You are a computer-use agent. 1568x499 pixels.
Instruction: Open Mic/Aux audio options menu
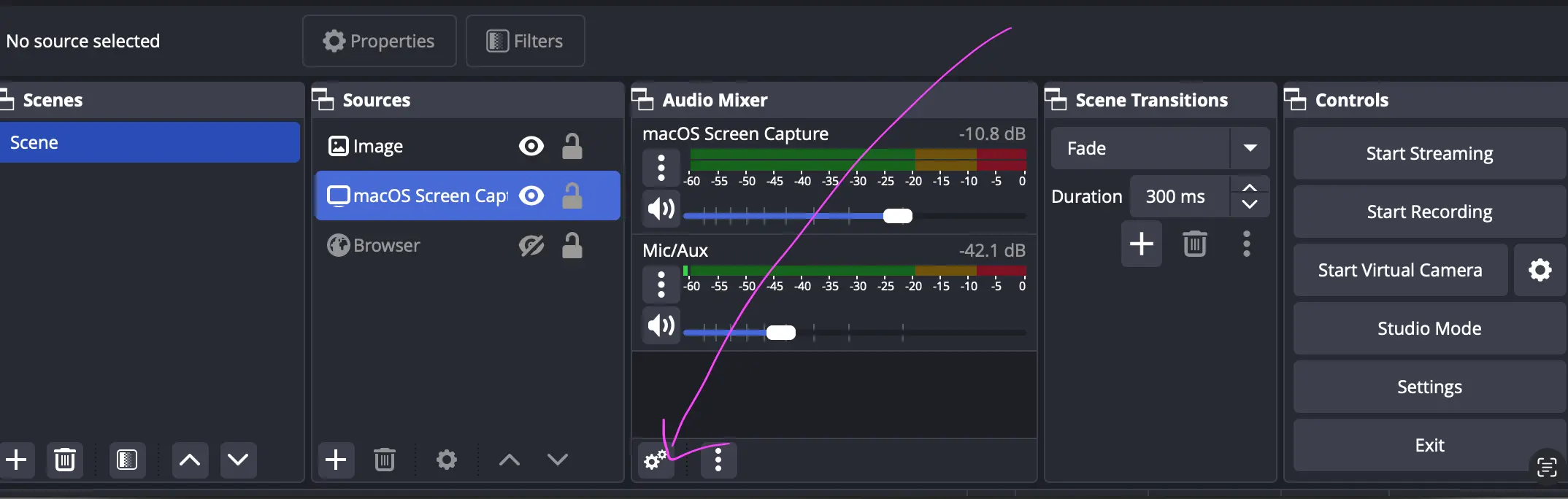pyautogui.click(x=661, y=285)
